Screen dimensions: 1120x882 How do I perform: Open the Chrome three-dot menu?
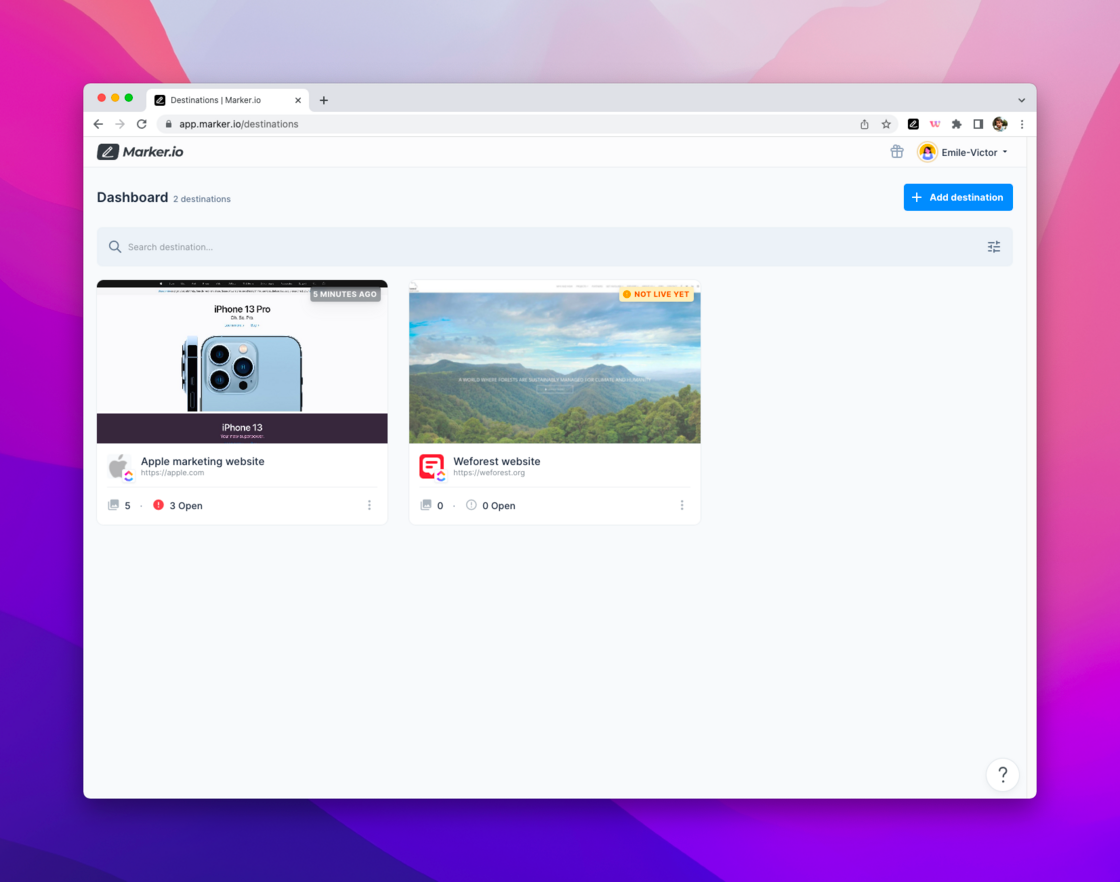point(1022,124)
